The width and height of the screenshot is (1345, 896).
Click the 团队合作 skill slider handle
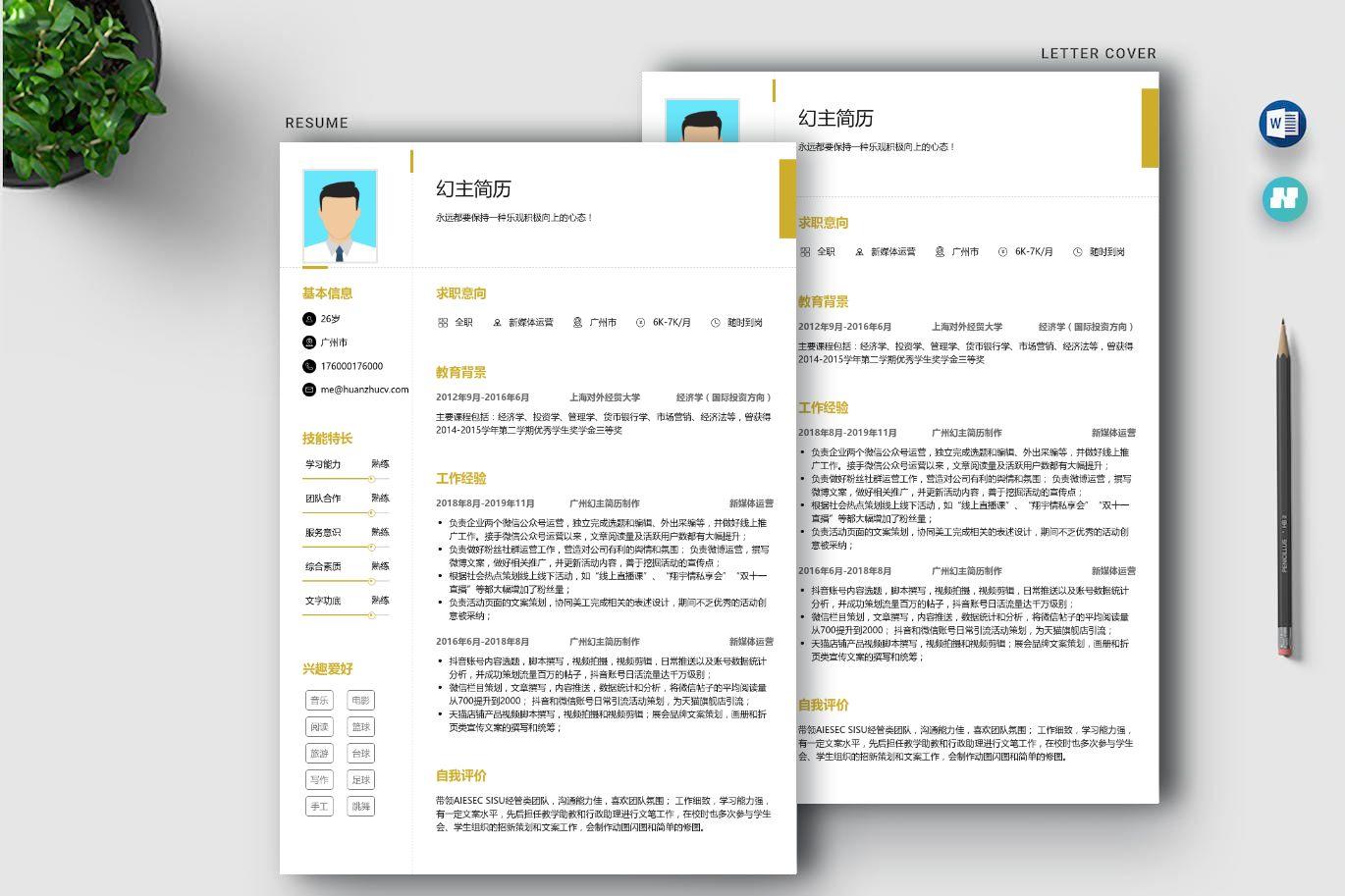tap(371, 513)
